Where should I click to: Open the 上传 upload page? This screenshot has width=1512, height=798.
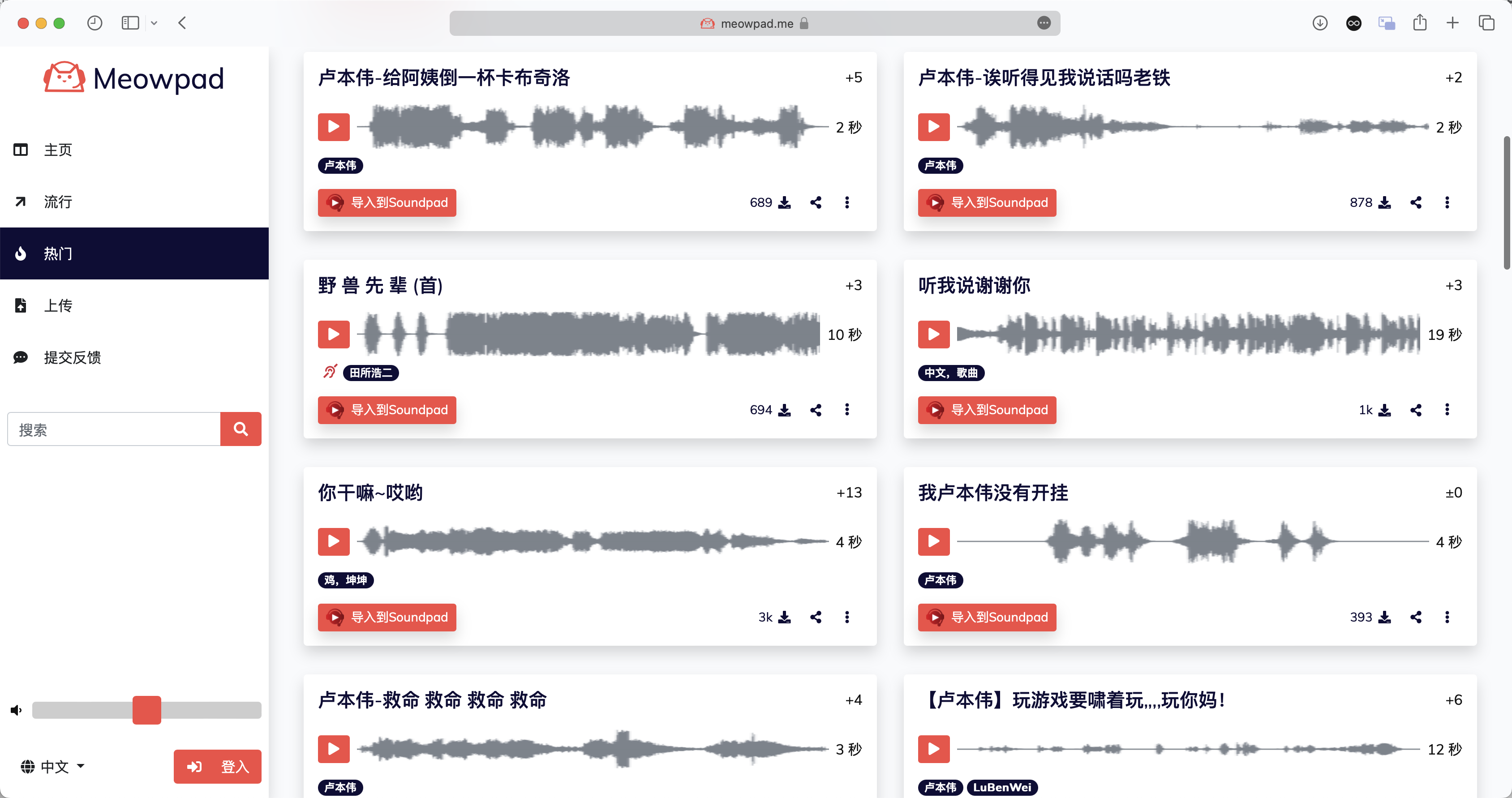(134, 305)
